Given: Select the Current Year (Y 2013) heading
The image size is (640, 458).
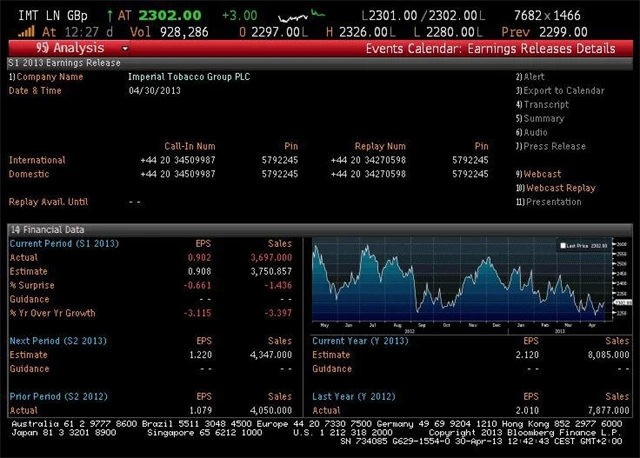Looking at the screenshot, I should tap(360, 341).
